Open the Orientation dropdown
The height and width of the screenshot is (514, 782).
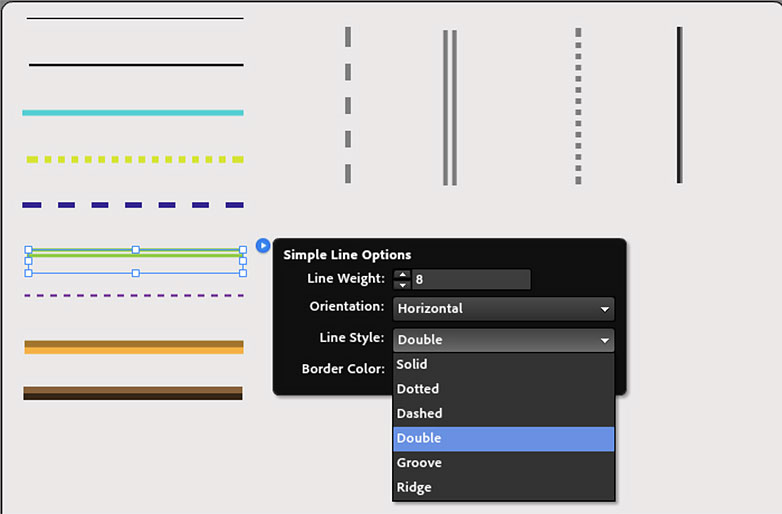pyautogui.click(x=504, y=309)
